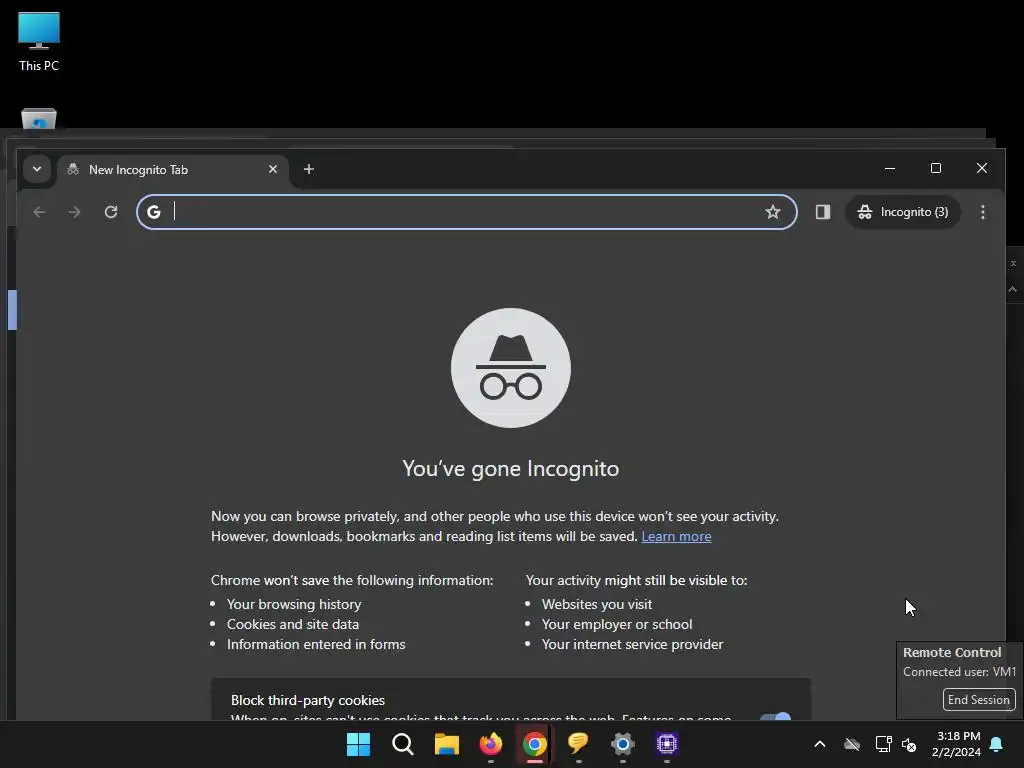The width and height of the screenshot is (1024, 768).
Task: Minimize the Chrome incognito window
Action: [889, 168]
